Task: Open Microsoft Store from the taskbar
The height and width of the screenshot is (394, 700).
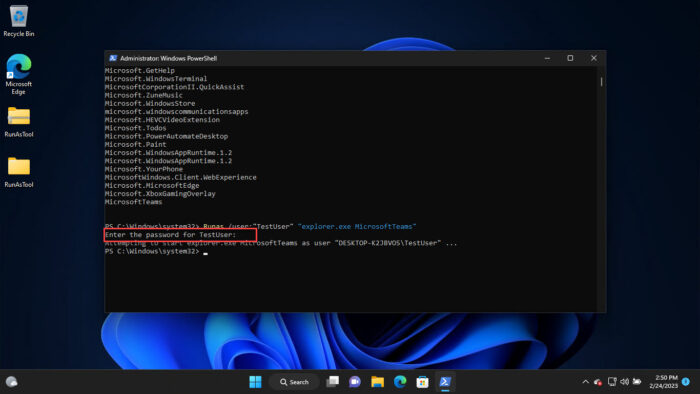Action: point(422,382)
